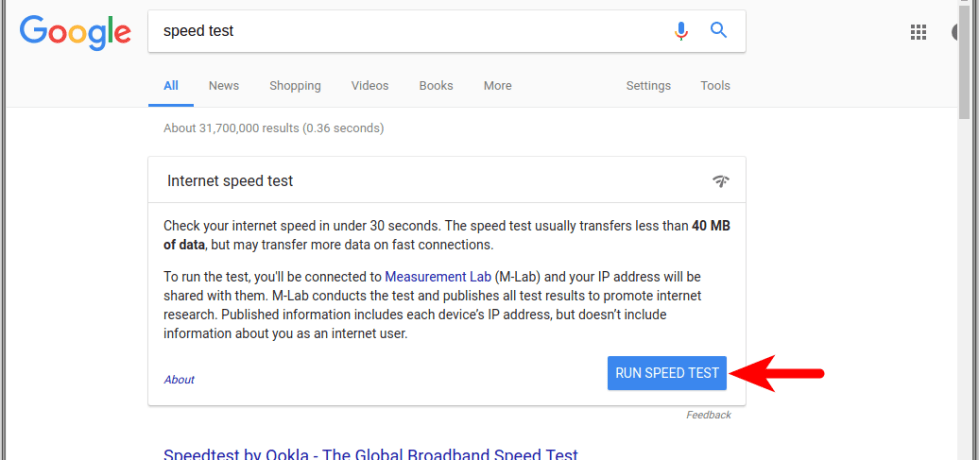
Task: Open the Speedtest by Ookla result
Action: pos(370,454)
